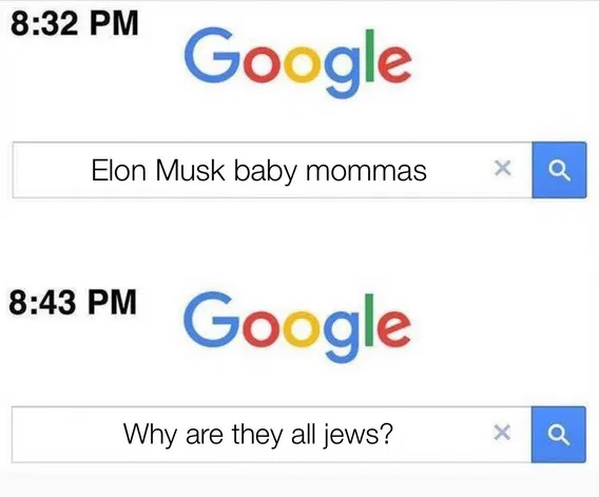
Task: Click the 8:43 PM timestamp
Action: click(x=73, y=302)
